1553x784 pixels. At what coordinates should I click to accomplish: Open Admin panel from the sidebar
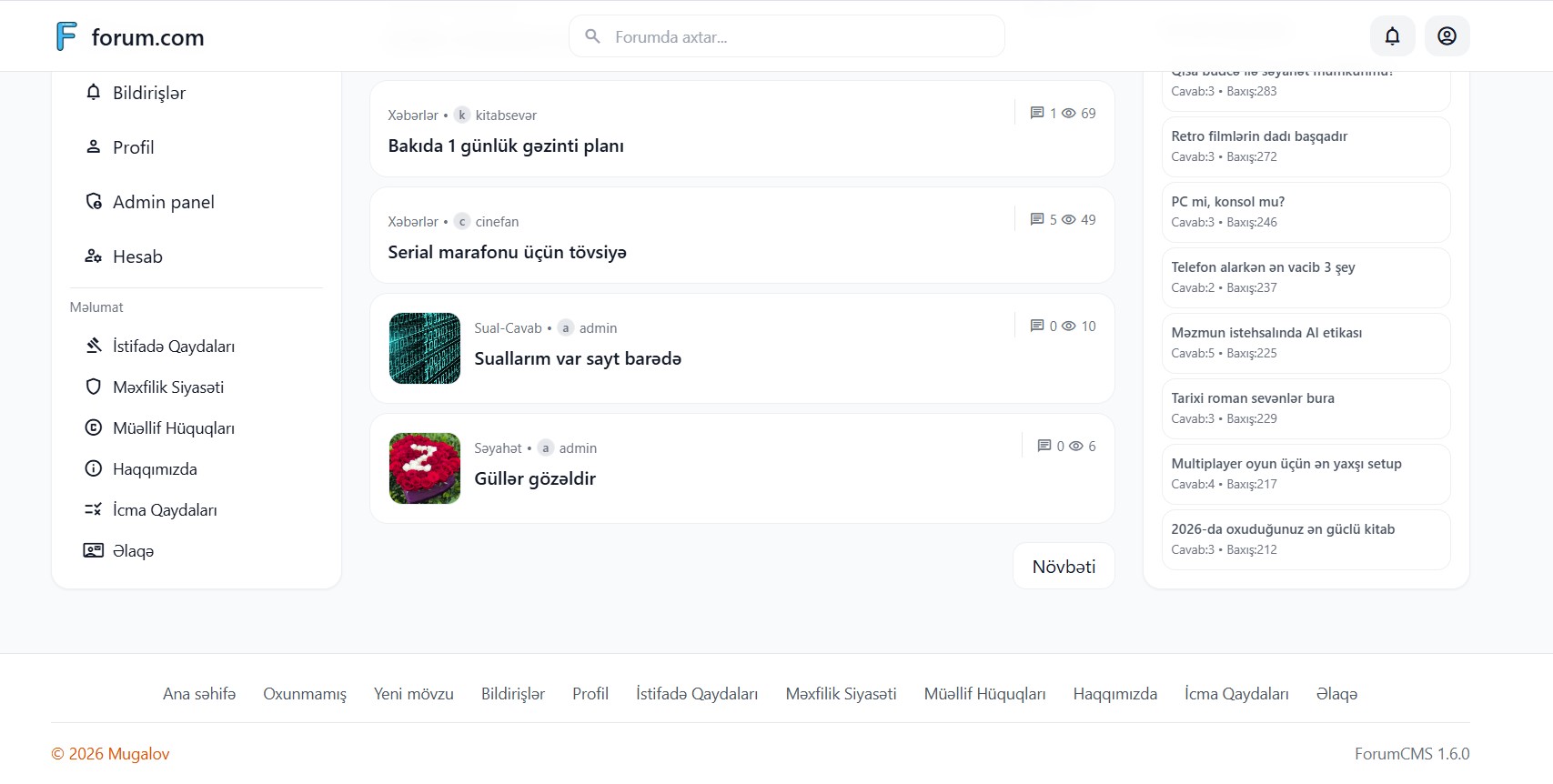(x=163, y=202)
